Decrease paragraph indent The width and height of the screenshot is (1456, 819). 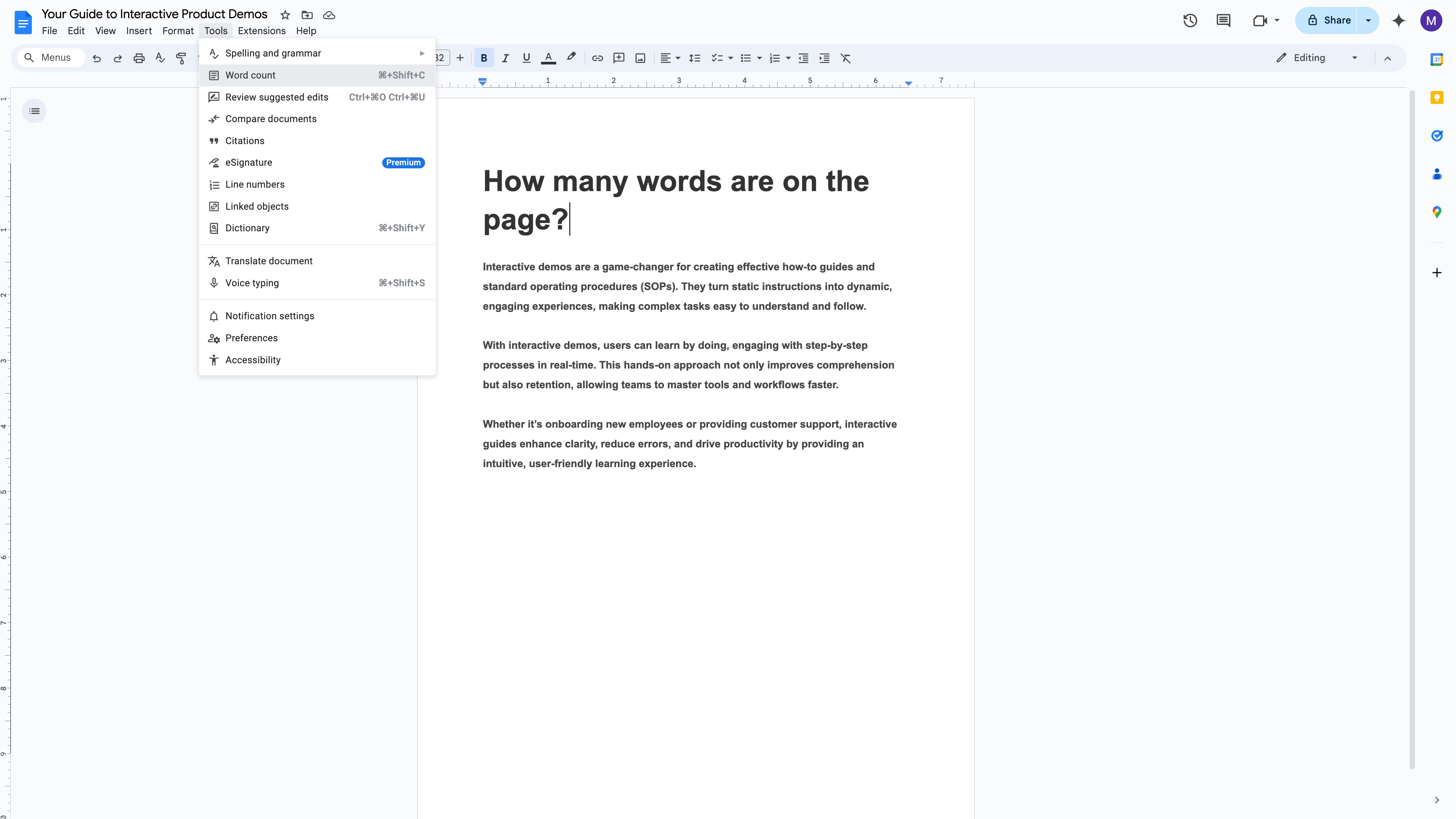tap(803, 58)
